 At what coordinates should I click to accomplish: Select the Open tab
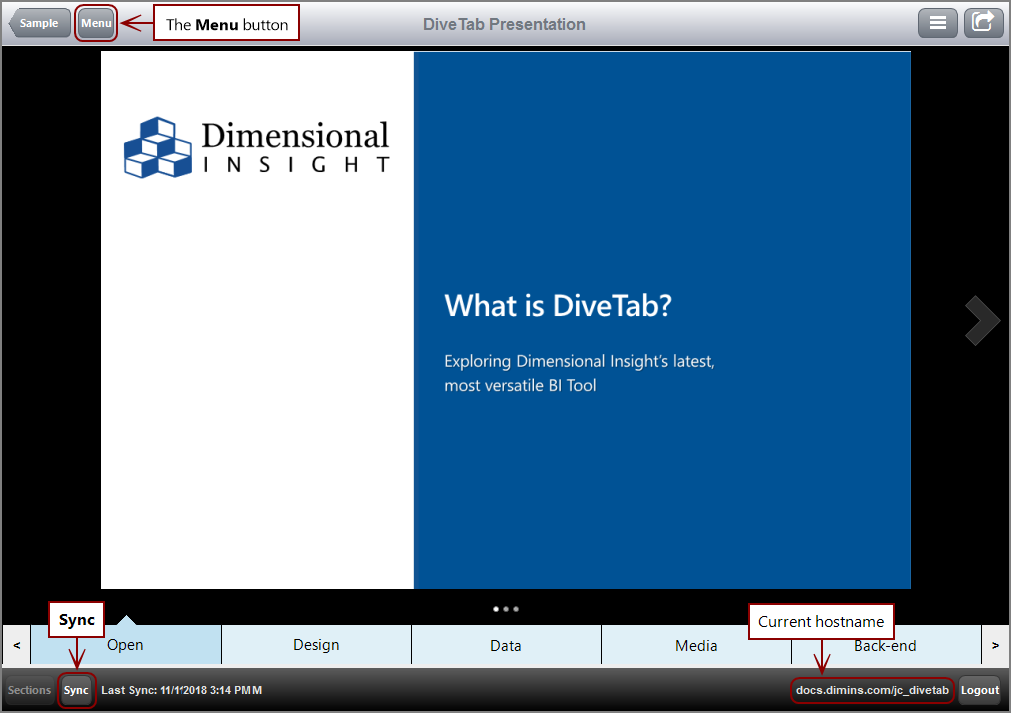pyautogui.click(x=125, y=645)
